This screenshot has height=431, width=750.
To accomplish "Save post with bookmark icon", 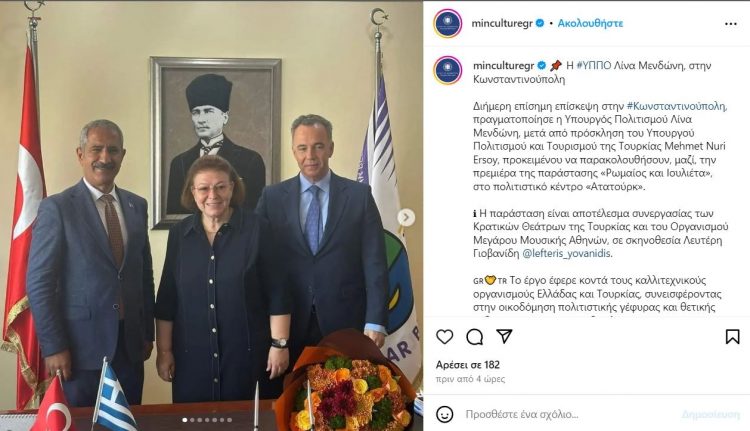I will click(732, 337).
